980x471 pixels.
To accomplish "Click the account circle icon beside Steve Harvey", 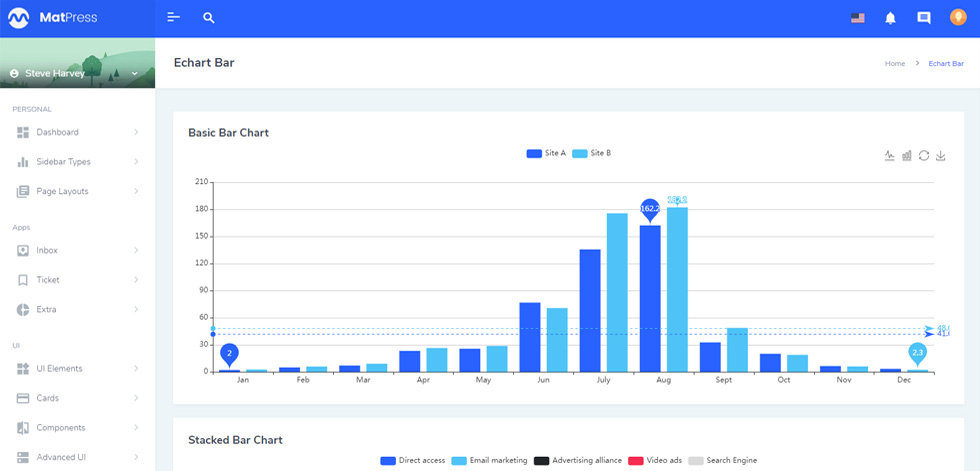I will 14,74.
